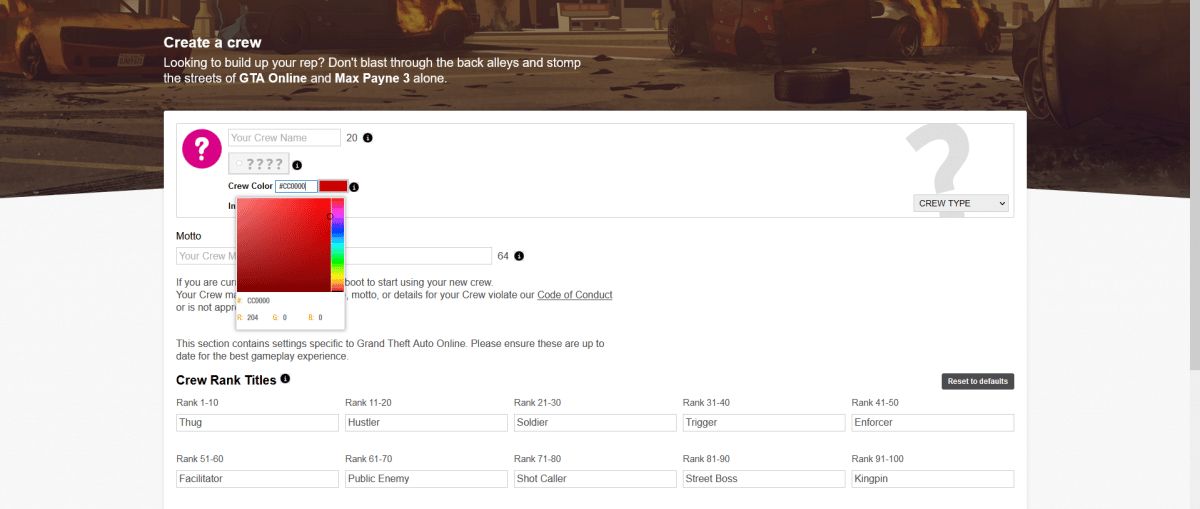The image size is (1200, 509).
Task: Click the Rank 91-100 Kingpin field
Action: tap(932, 479)
